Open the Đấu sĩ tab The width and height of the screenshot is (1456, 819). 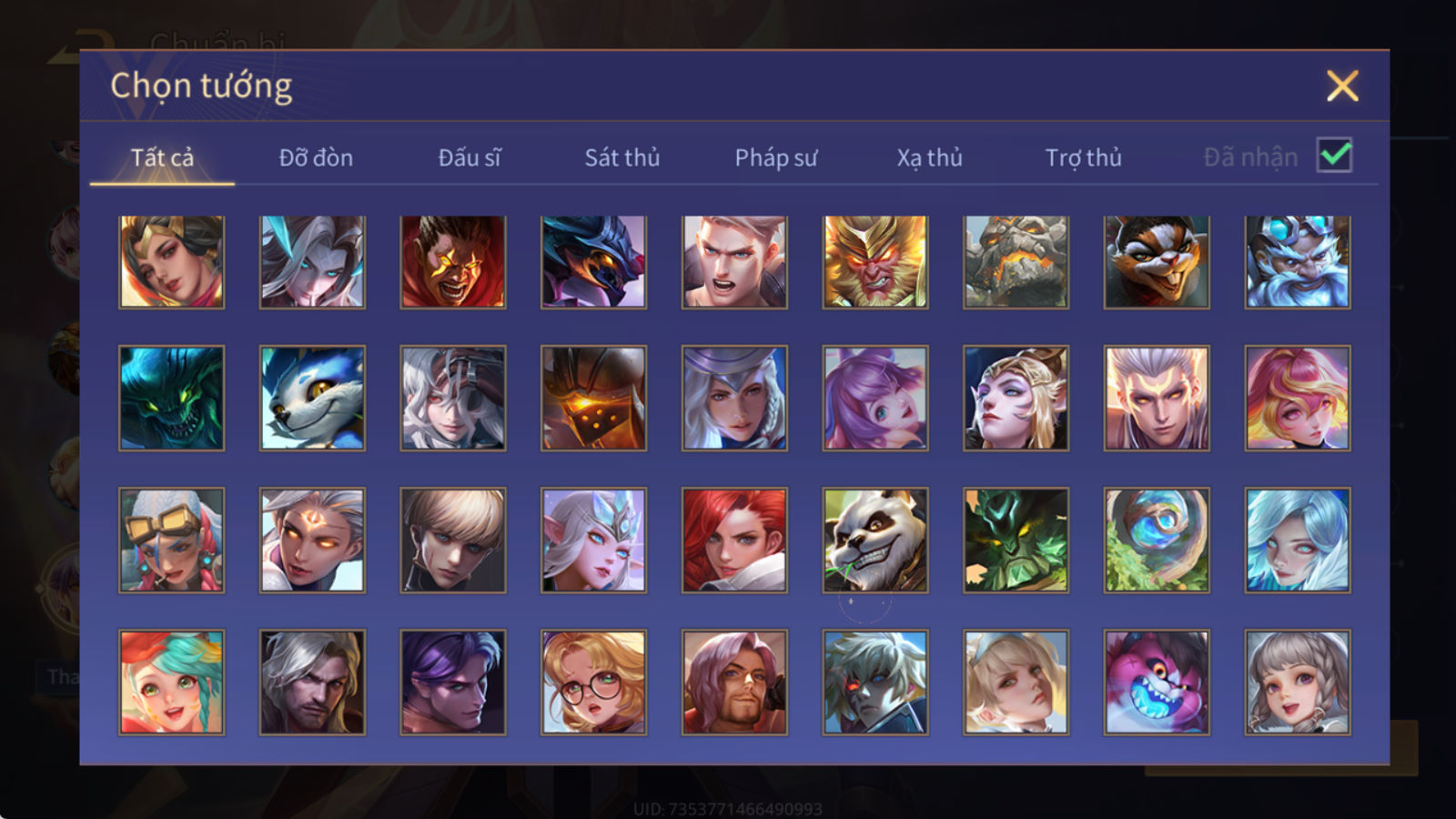click(x=469, y=157)
